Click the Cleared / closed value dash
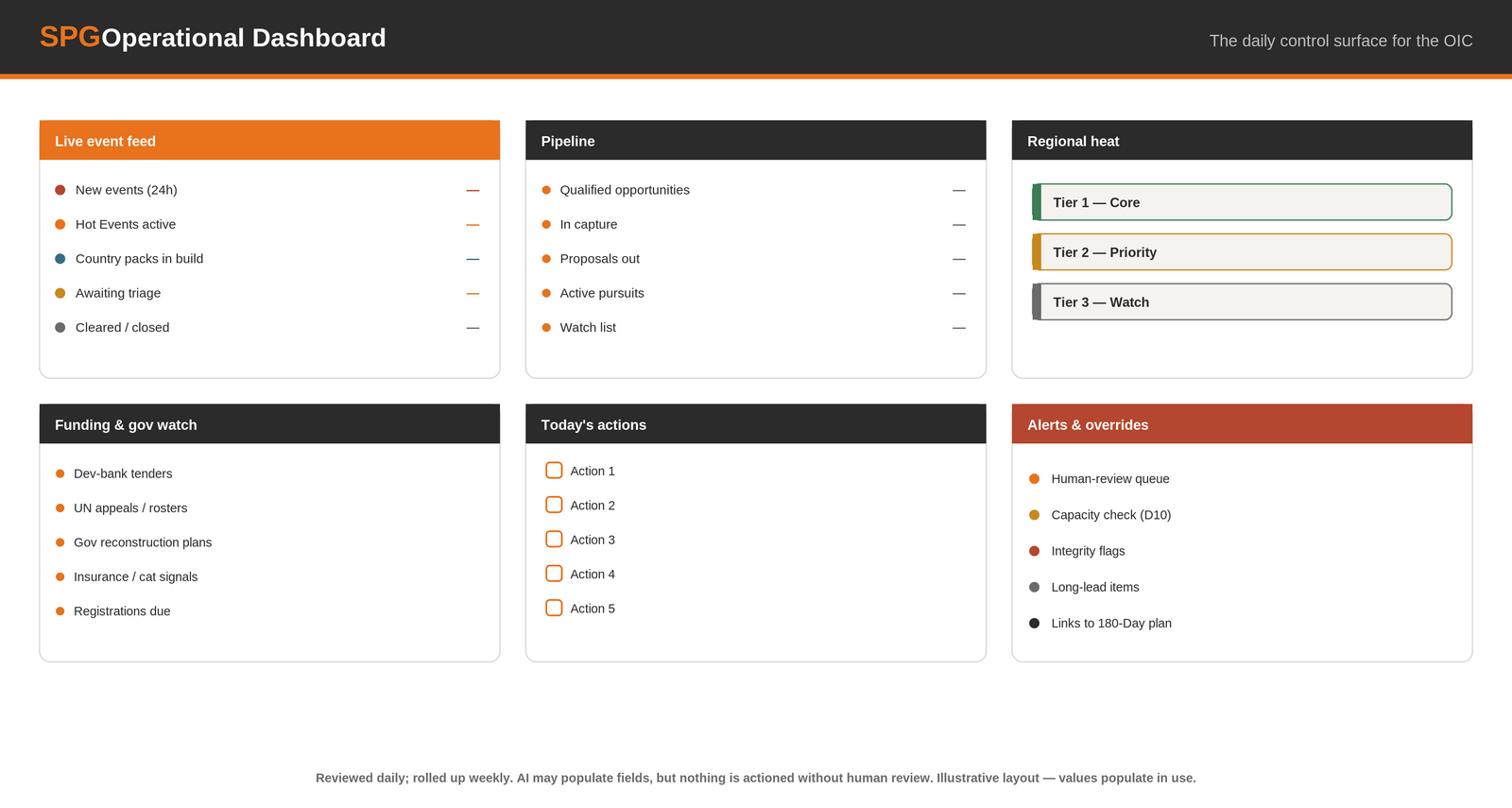1512x808 pixels. (x=472, y=328)
